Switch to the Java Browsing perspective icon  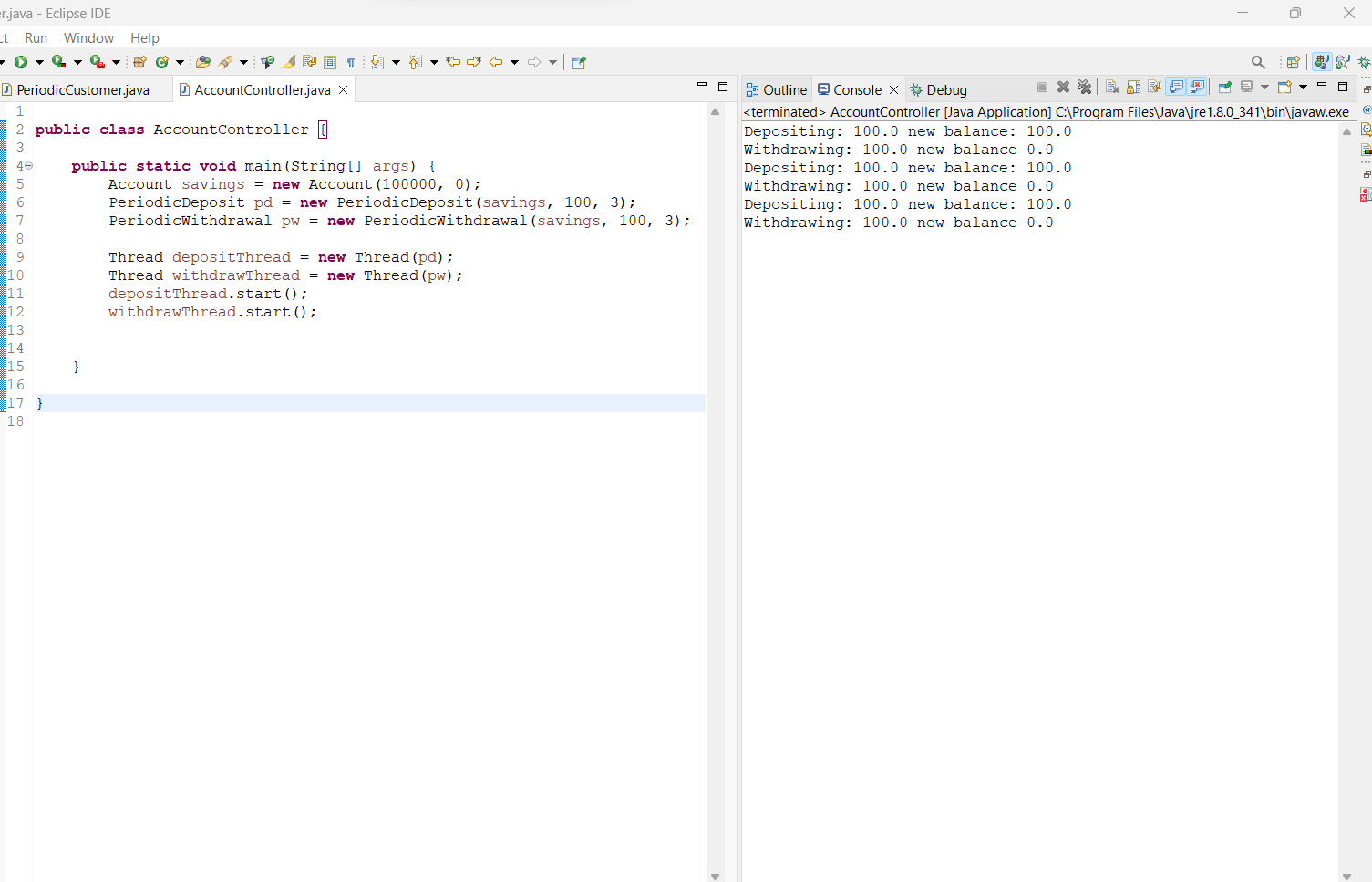tap(1343, 62)
